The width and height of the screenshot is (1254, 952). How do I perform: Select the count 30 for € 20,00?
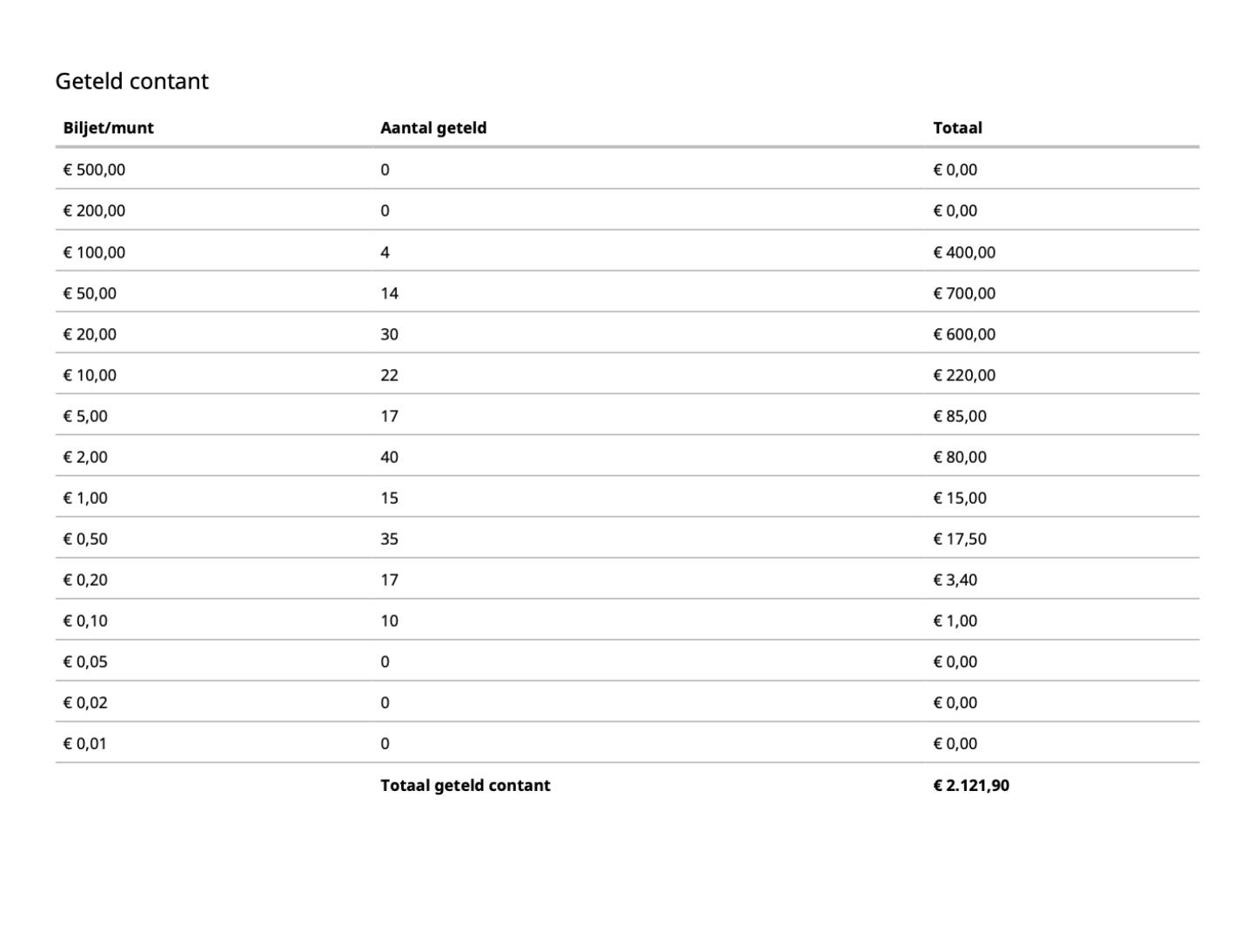click(389, 334)
